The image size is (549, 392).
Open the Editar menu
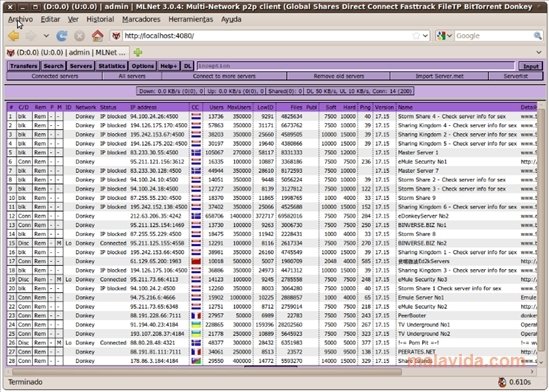[50, 20]
